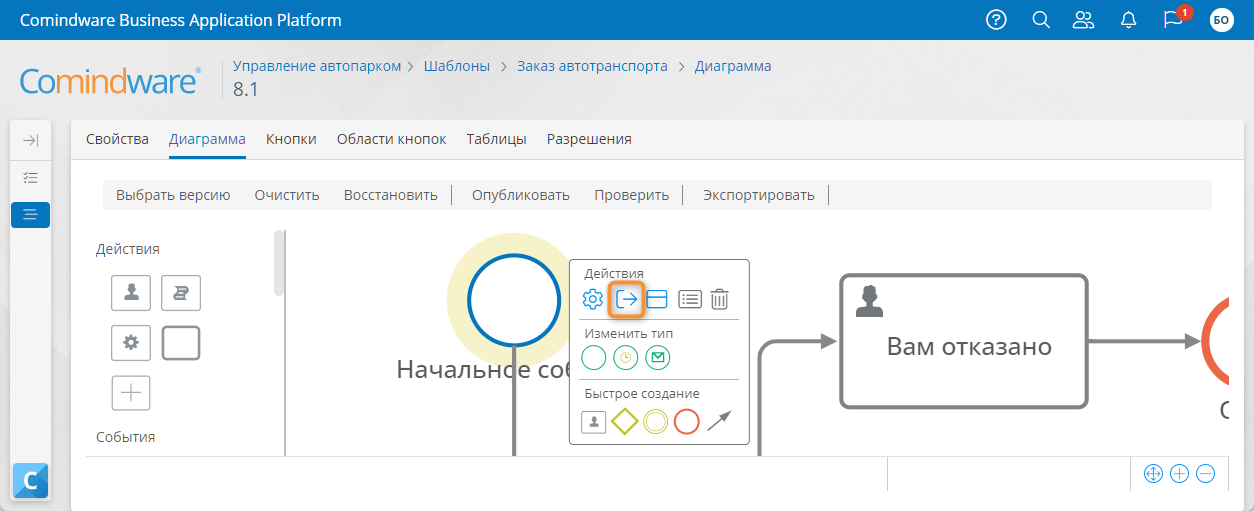Viewport: 1254px width, 511px height.
Task: Open the Шаблоны breadcrumb link
Action: [x=457, y=66]
